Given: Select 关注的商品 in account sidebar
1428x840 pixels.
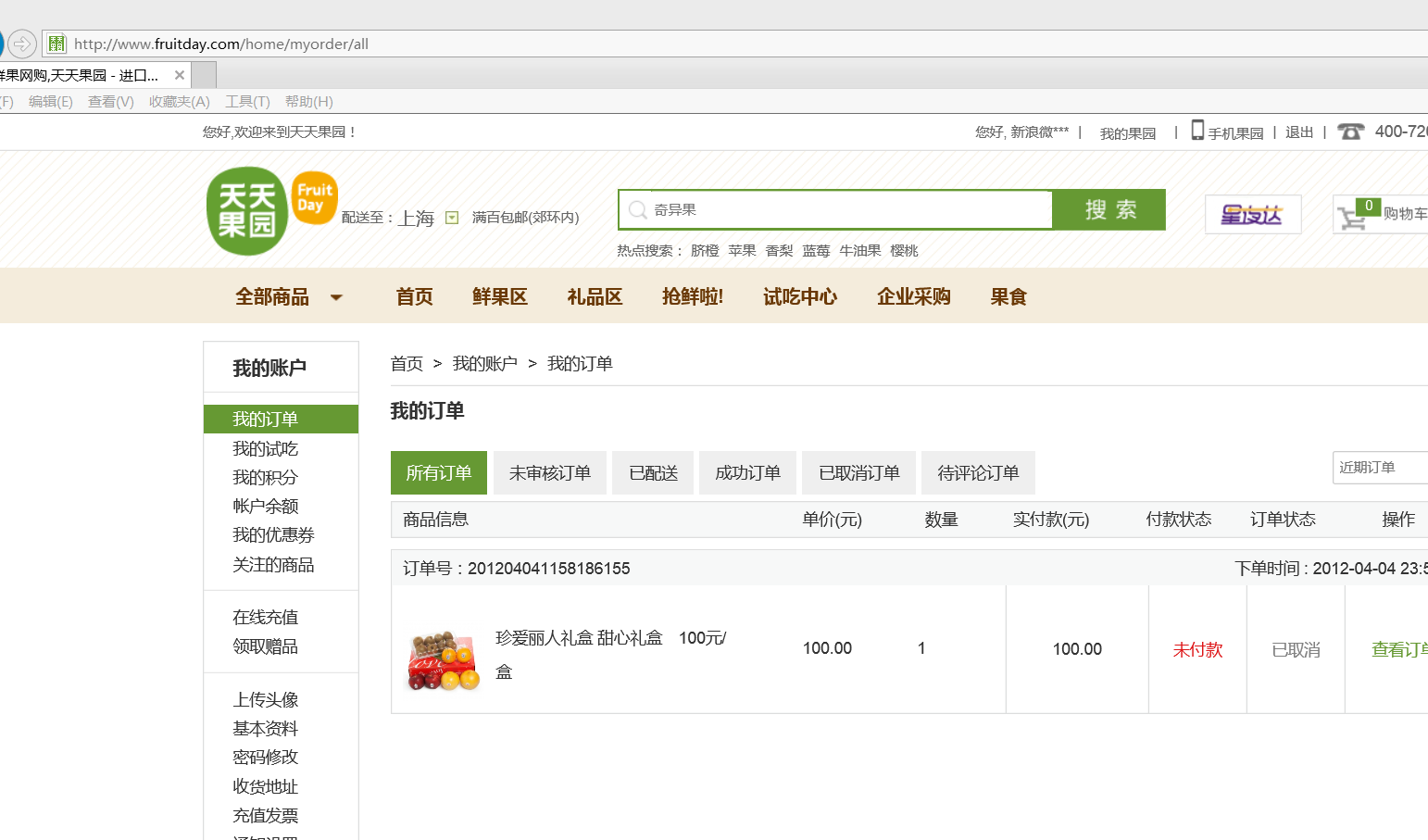Looking at the screenshot, I should point(273,565).
